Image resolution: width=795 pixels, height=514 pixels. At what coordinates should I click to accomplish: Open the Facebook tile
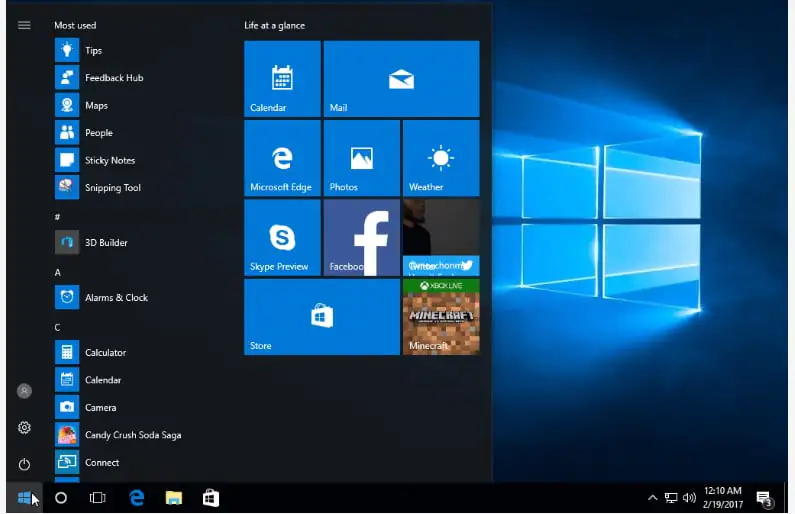361,237
